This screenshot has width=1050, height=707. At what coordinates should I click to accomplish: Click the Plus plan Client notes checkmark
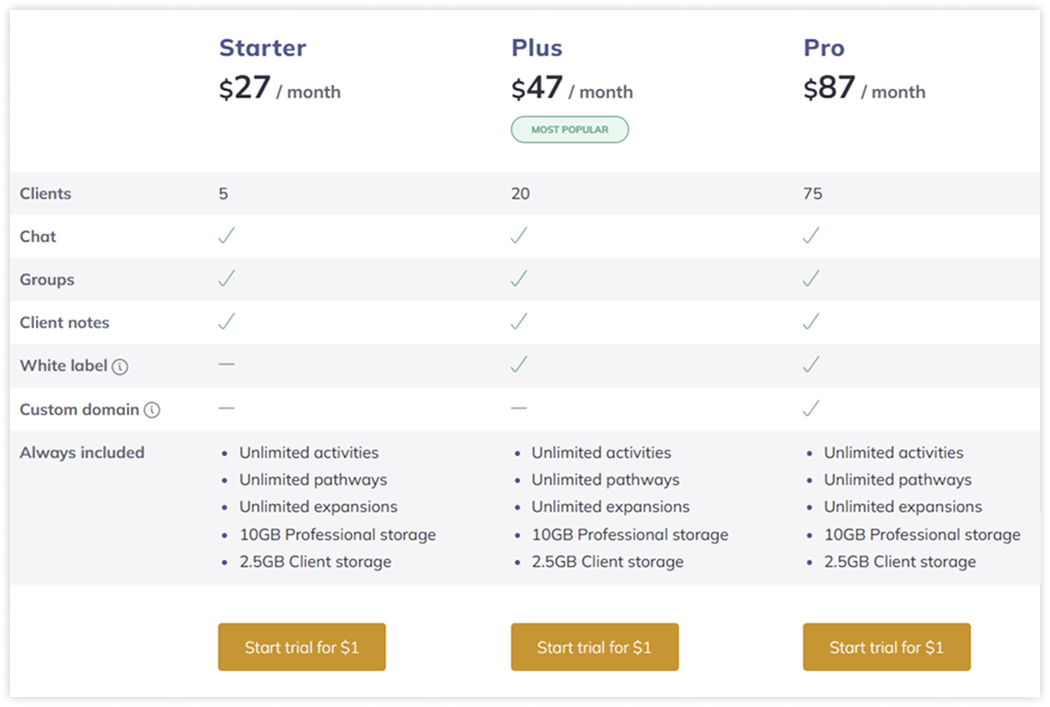click(x=519, y=322)
